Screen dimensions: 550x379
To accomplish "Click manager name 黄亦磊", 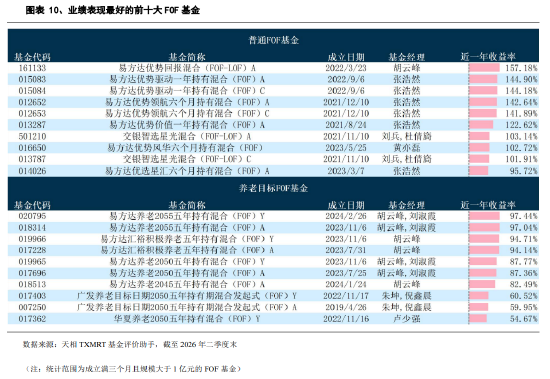I will point(407,148).
